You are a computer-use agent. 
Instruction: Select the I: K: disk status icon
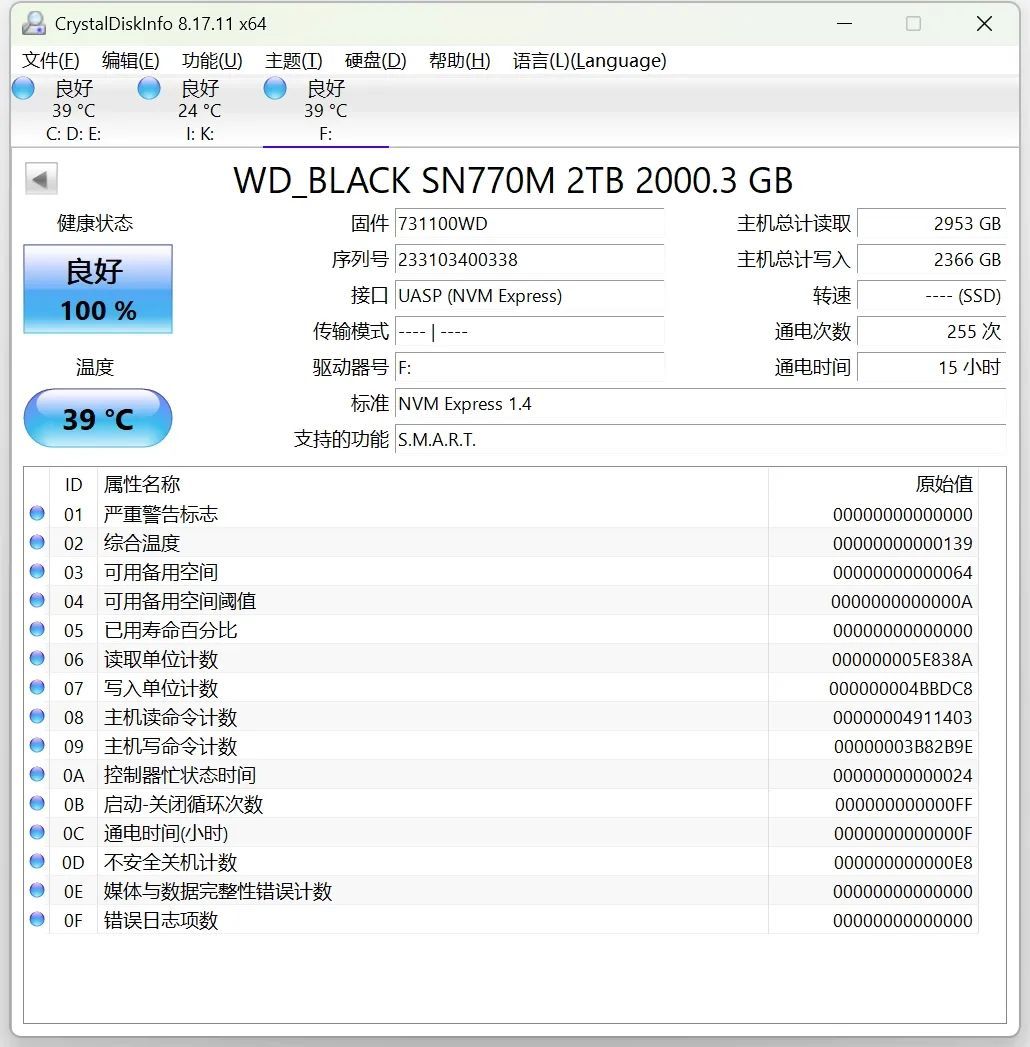tap(149, 88)
